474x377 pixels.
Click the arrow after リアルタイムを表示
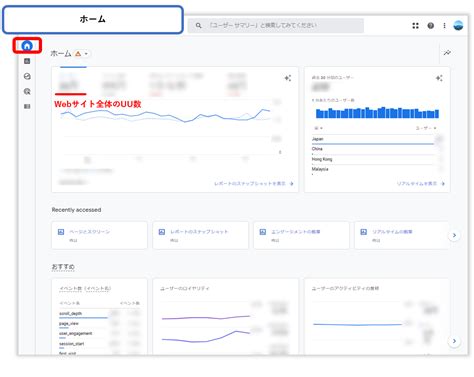click(x=443, y=184)
